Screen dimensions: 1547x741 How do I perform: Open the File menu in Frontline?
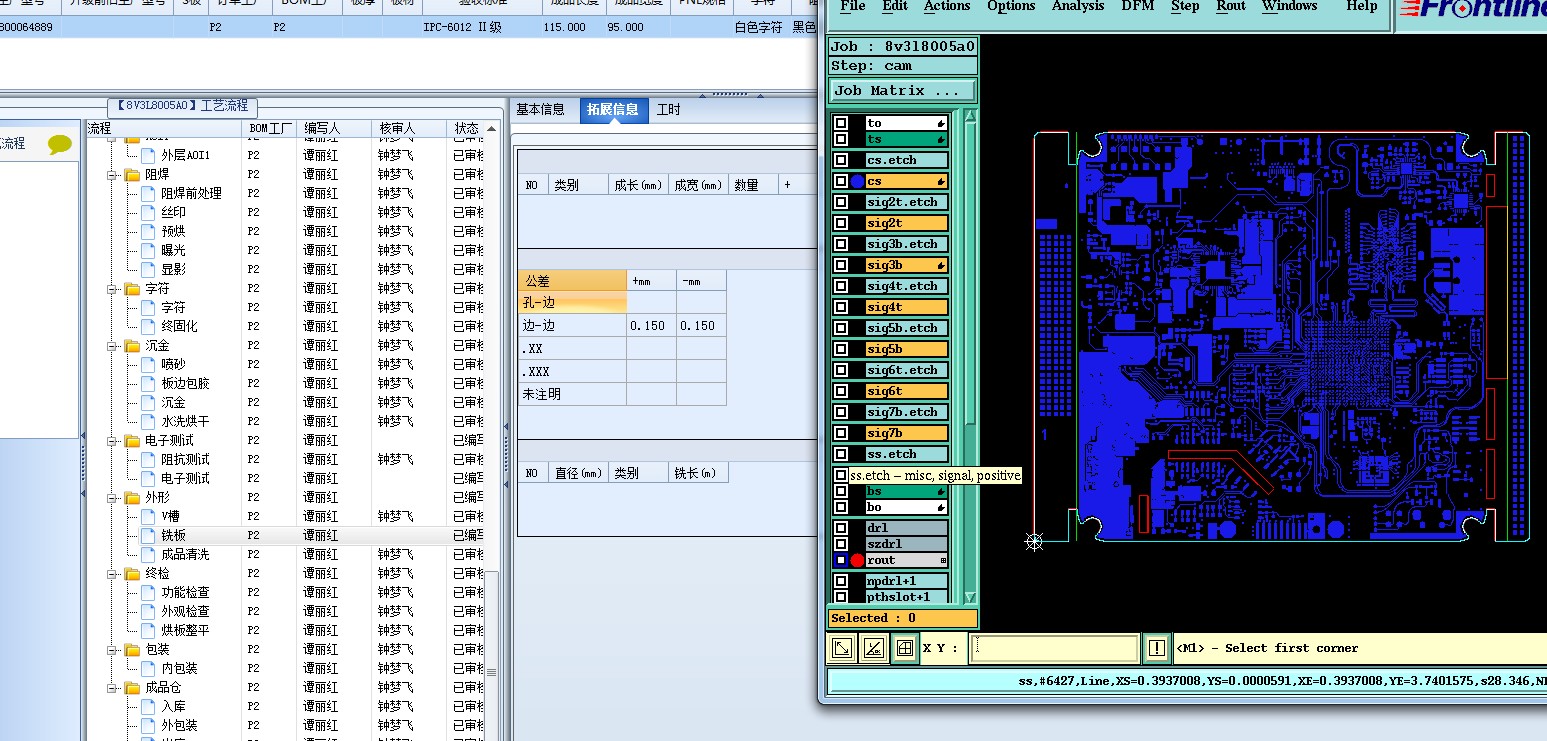[x=853, y=6]
